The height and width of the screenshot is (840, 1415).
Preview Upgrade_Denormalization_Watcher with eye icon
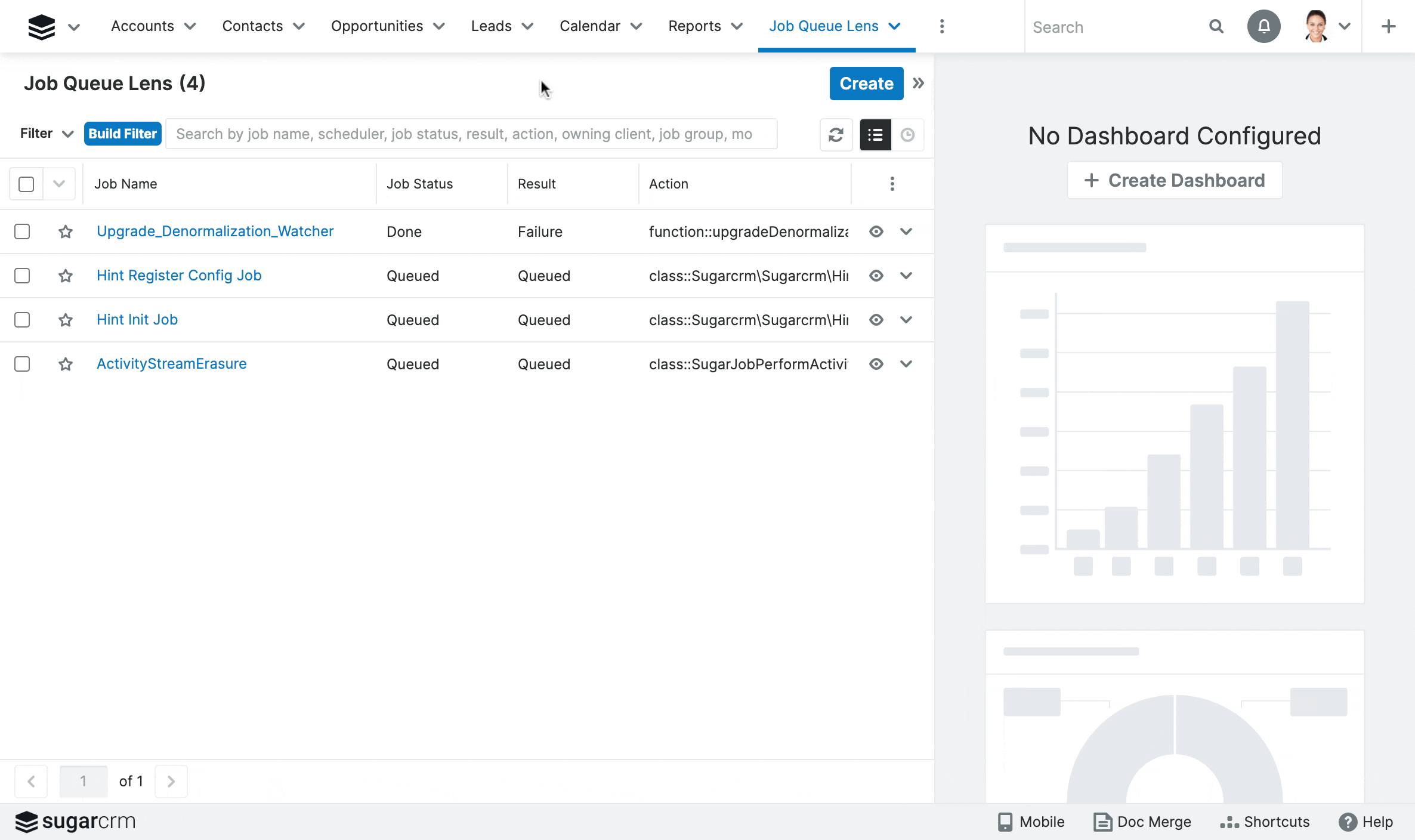pos(876,231)
